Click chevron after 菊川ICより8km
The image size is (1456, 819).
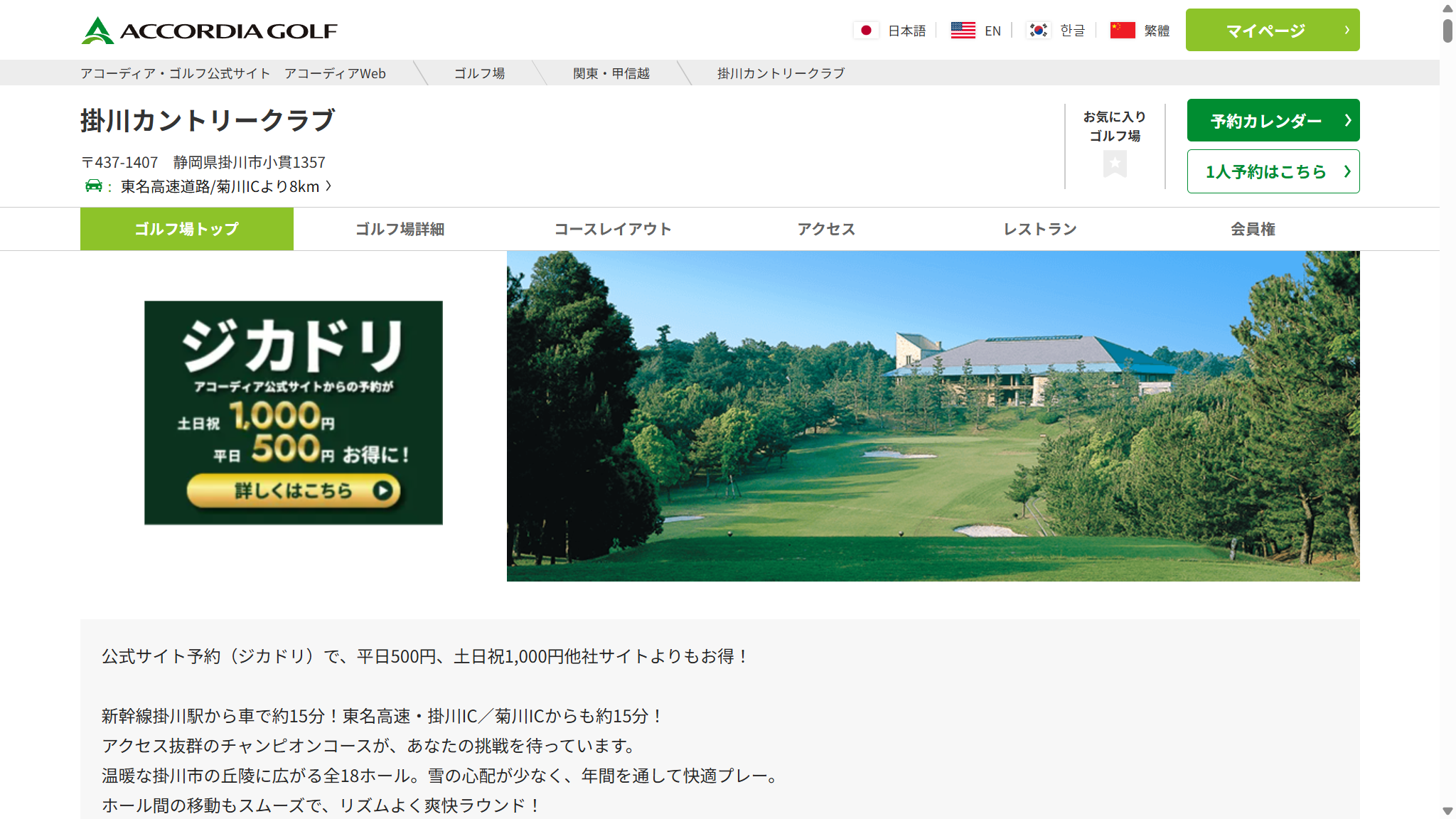pyautogui.click(x=328, y=186)
